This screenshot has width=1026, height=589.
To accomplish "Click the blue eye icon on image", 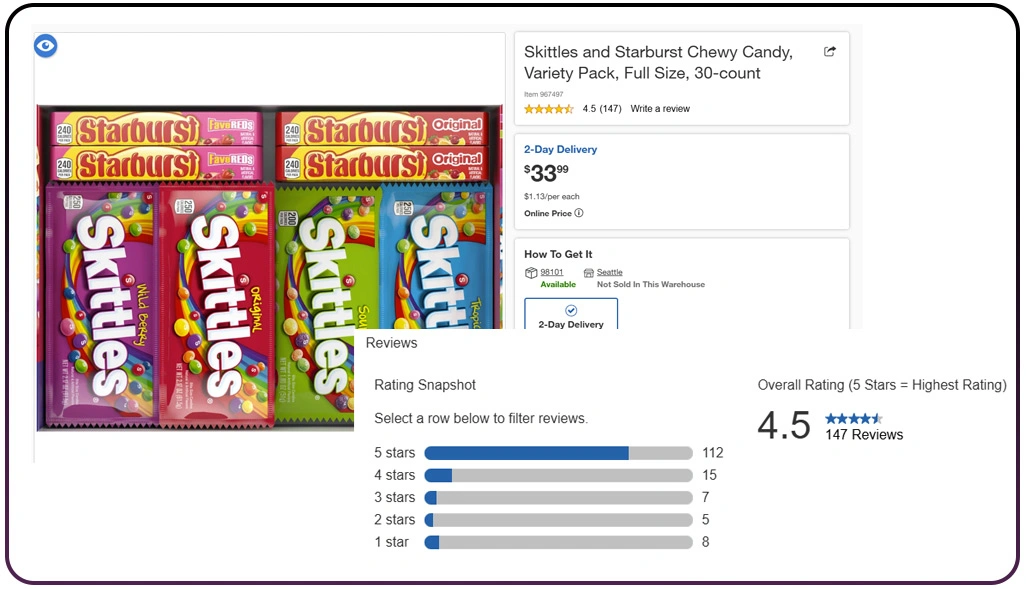I will (x=46, y=46).
